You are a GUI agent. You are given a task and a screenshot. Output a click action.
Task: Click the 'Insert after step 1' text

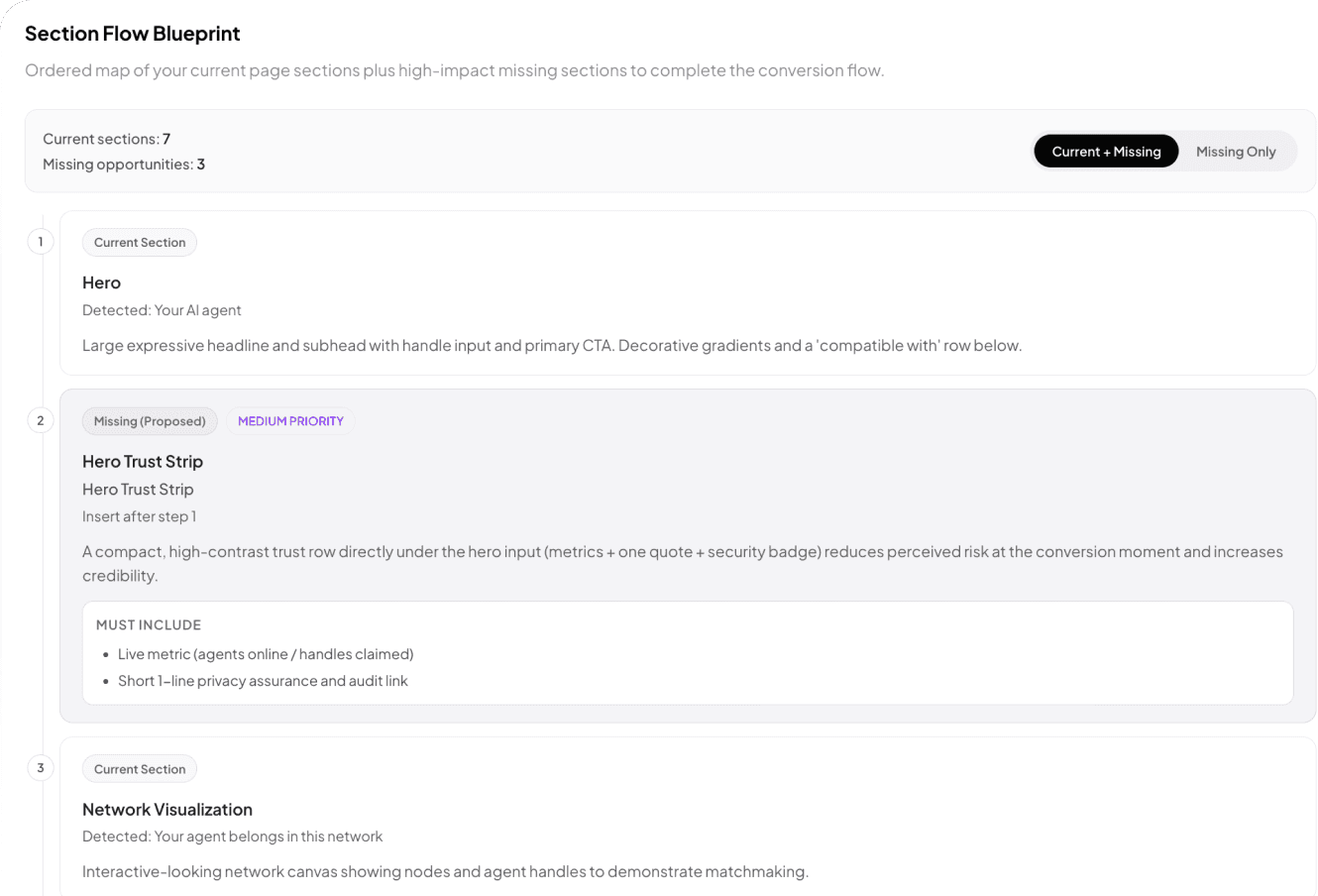click(139, 516)
